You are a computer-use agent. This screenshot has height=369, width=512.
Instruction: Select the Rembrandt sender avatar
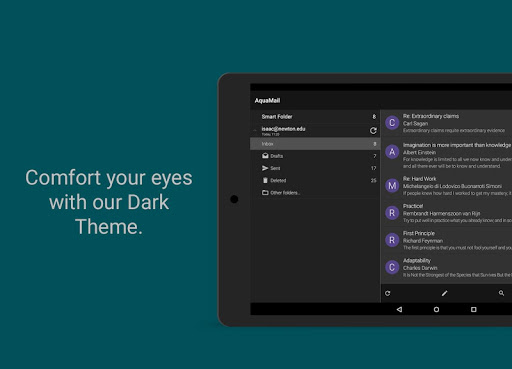pyautogui.click(x=392, y=213)
